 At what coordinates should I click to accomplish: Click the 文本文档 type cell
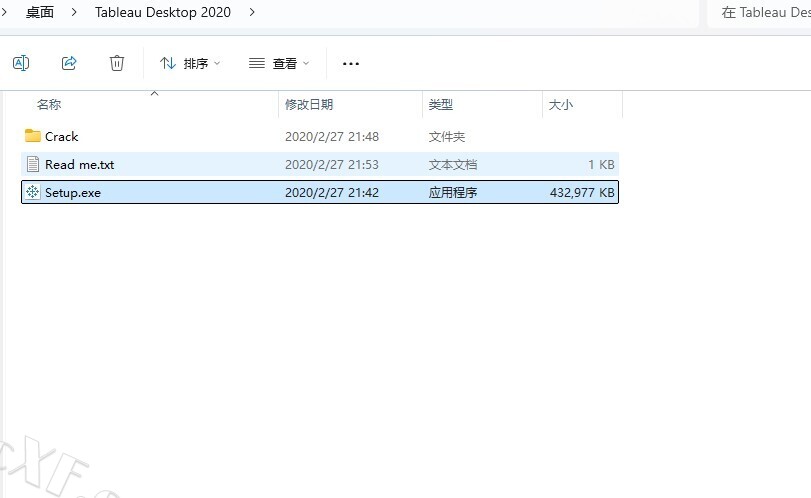point(453,164)
